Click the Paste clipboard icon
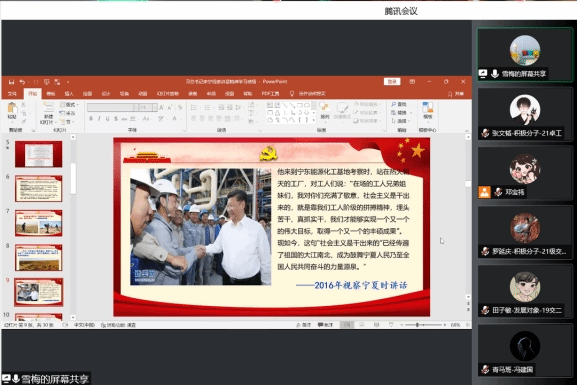Viewport: 578px width, 386px height. pyautogui.click(x=12, y=108)
